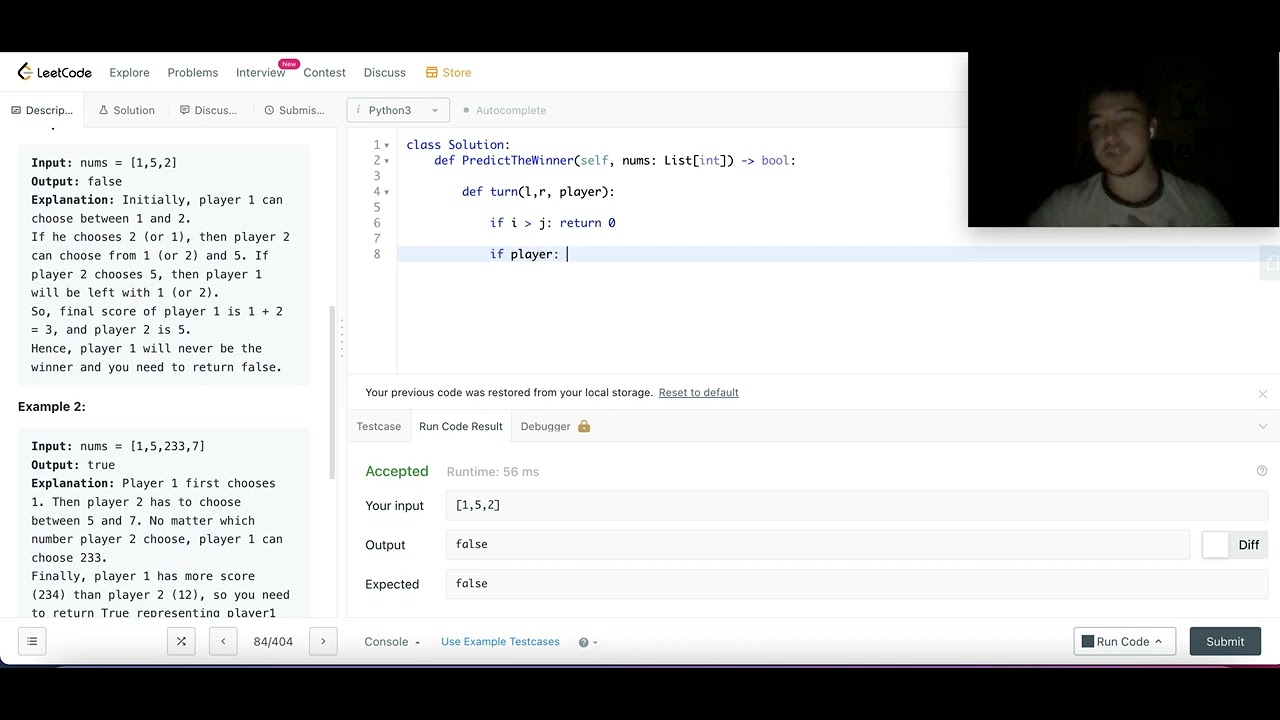The width and height of the screenshot is (1280, 720).
Task: Switch to the Description tab
Action: [x=42, y=110]
